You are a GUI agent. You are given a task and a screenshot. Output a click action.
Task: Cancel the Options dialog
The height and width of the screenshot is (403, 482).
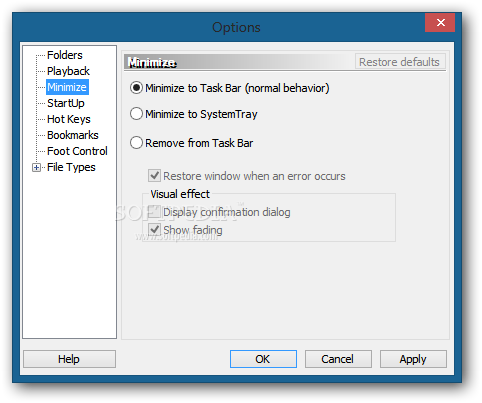coord(338,359)
